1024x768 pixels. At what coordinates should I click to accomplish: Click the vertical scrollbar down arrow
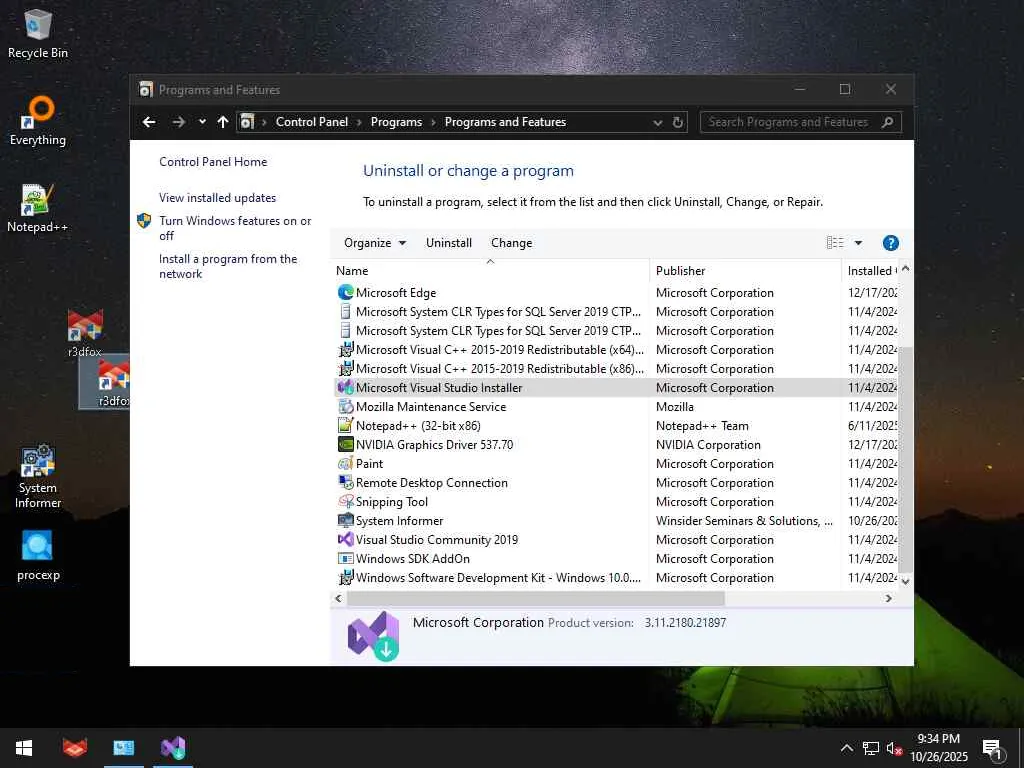pyautogui.click(x=905, y=581)
